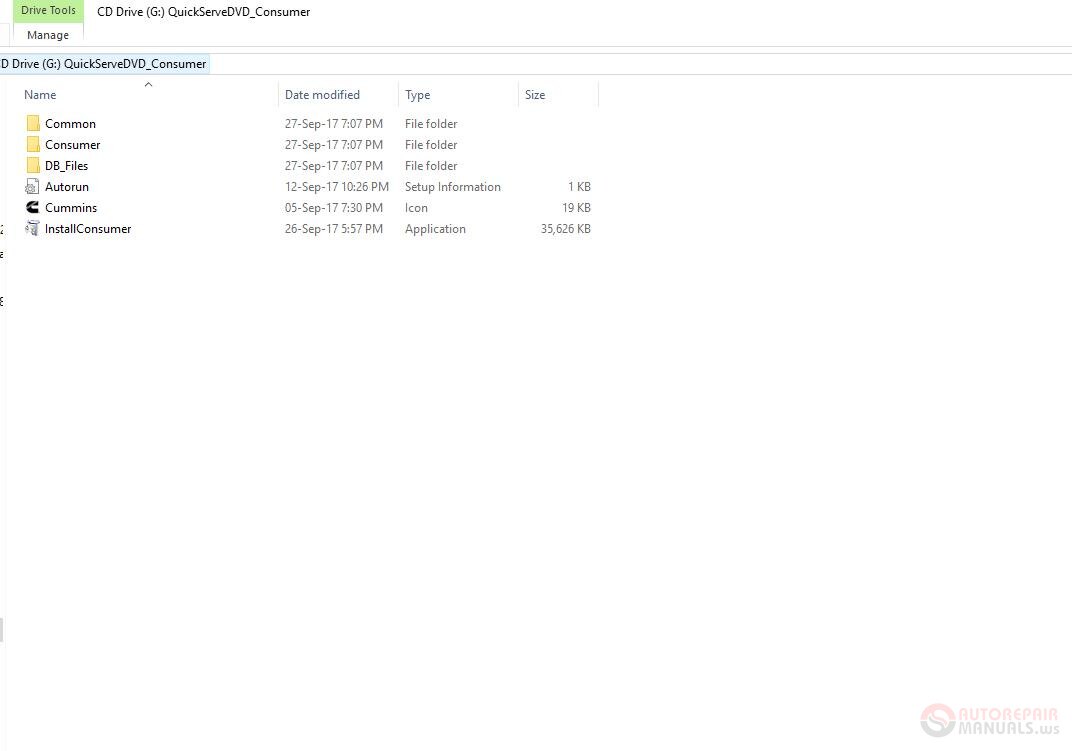
Task: Open the Drive Tools ribbon tab
Action: click(x=49, y=10)
